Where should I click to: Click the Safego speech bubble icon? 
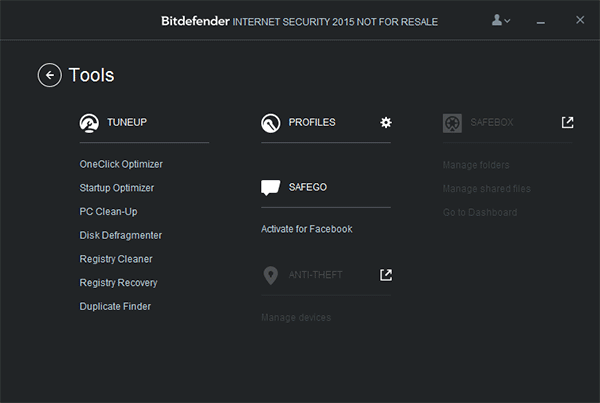coord(271,188)
